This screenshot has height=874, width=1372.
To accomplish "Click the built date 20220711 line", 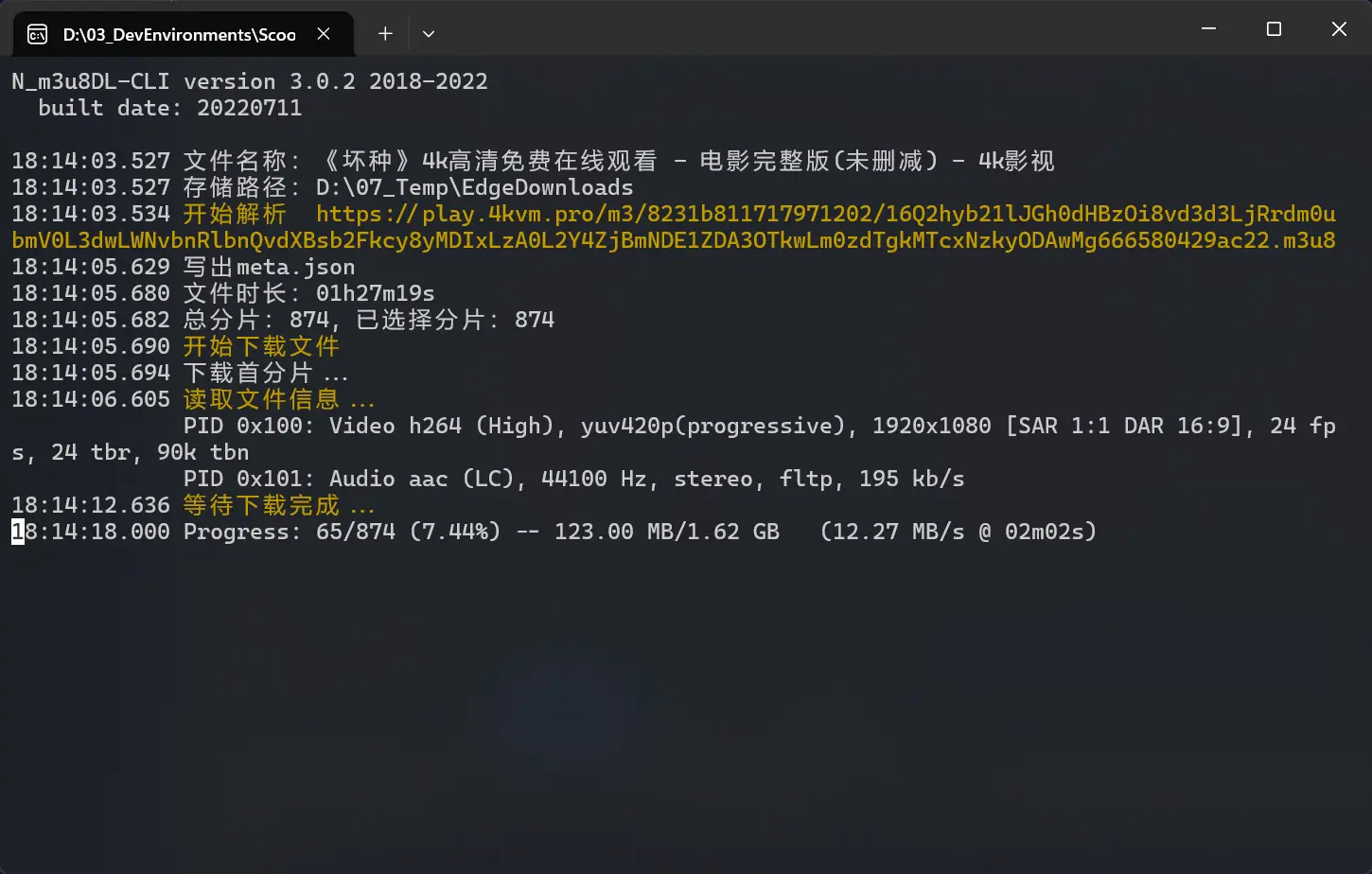I will point(169,108).
